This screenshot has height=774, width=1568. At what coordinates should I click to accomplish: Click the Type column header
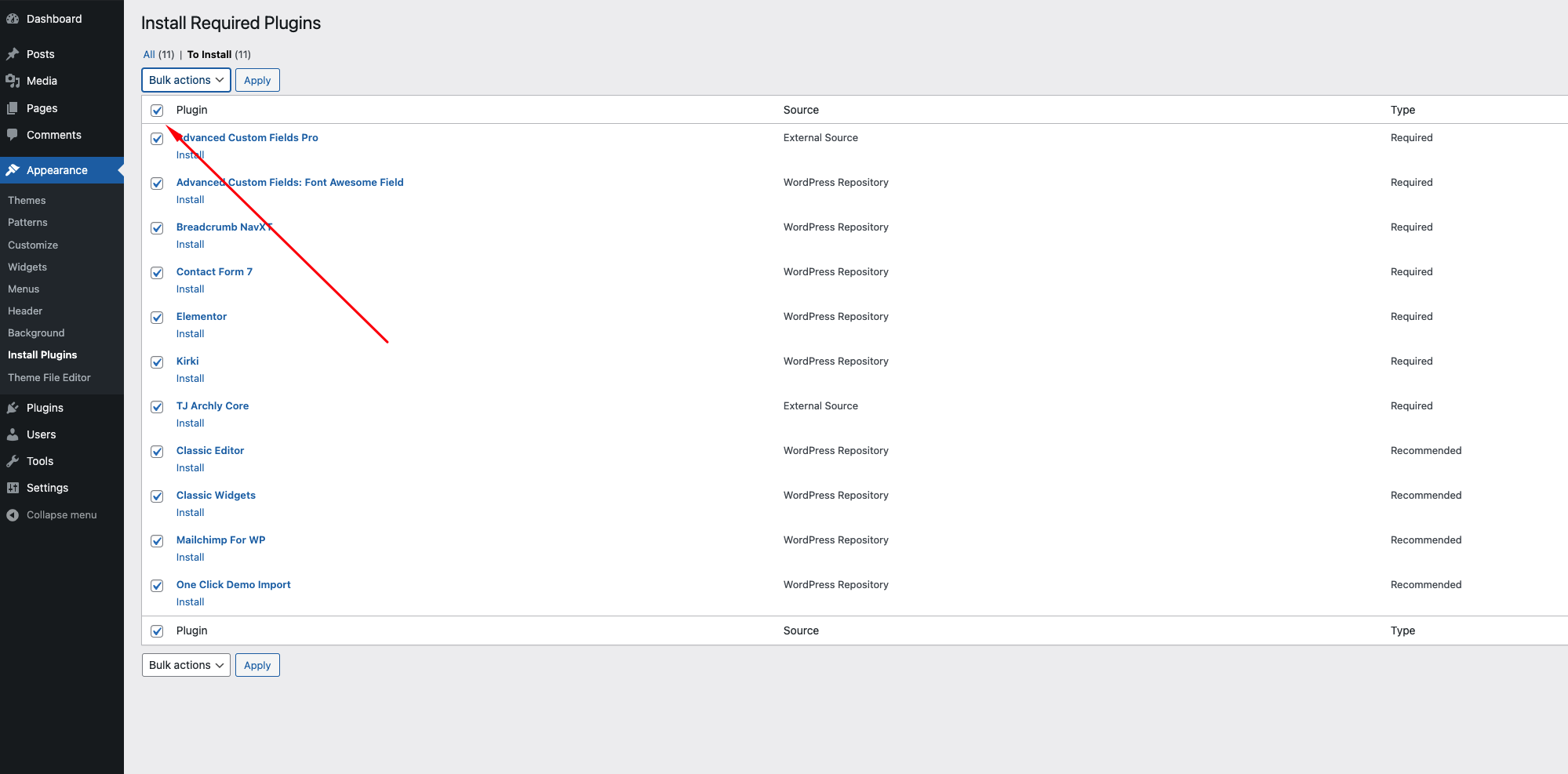click(1402, 110)
